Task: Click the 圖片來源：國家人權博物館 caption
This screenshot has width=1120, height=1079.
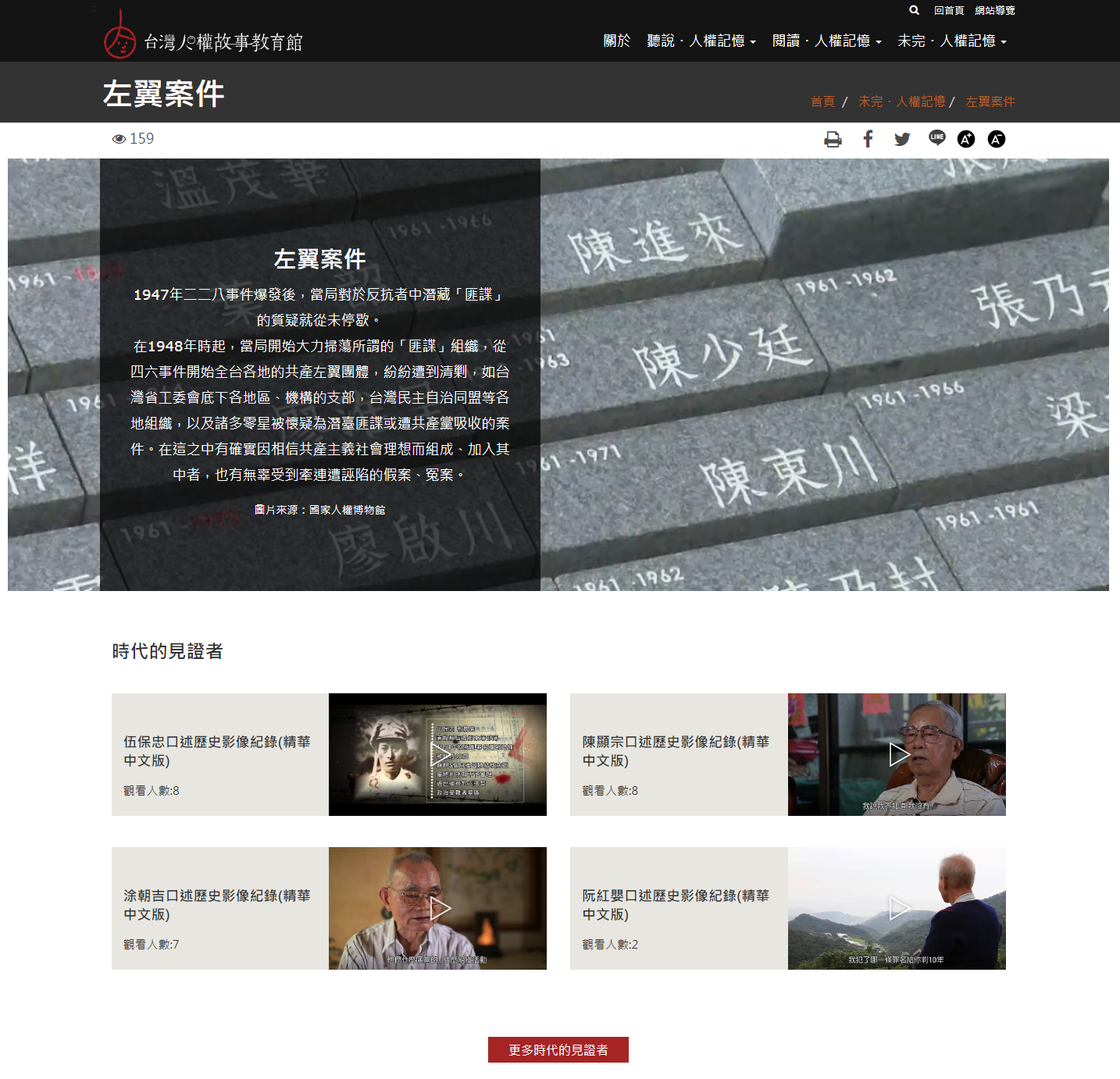Action: (x=319, y=510)
